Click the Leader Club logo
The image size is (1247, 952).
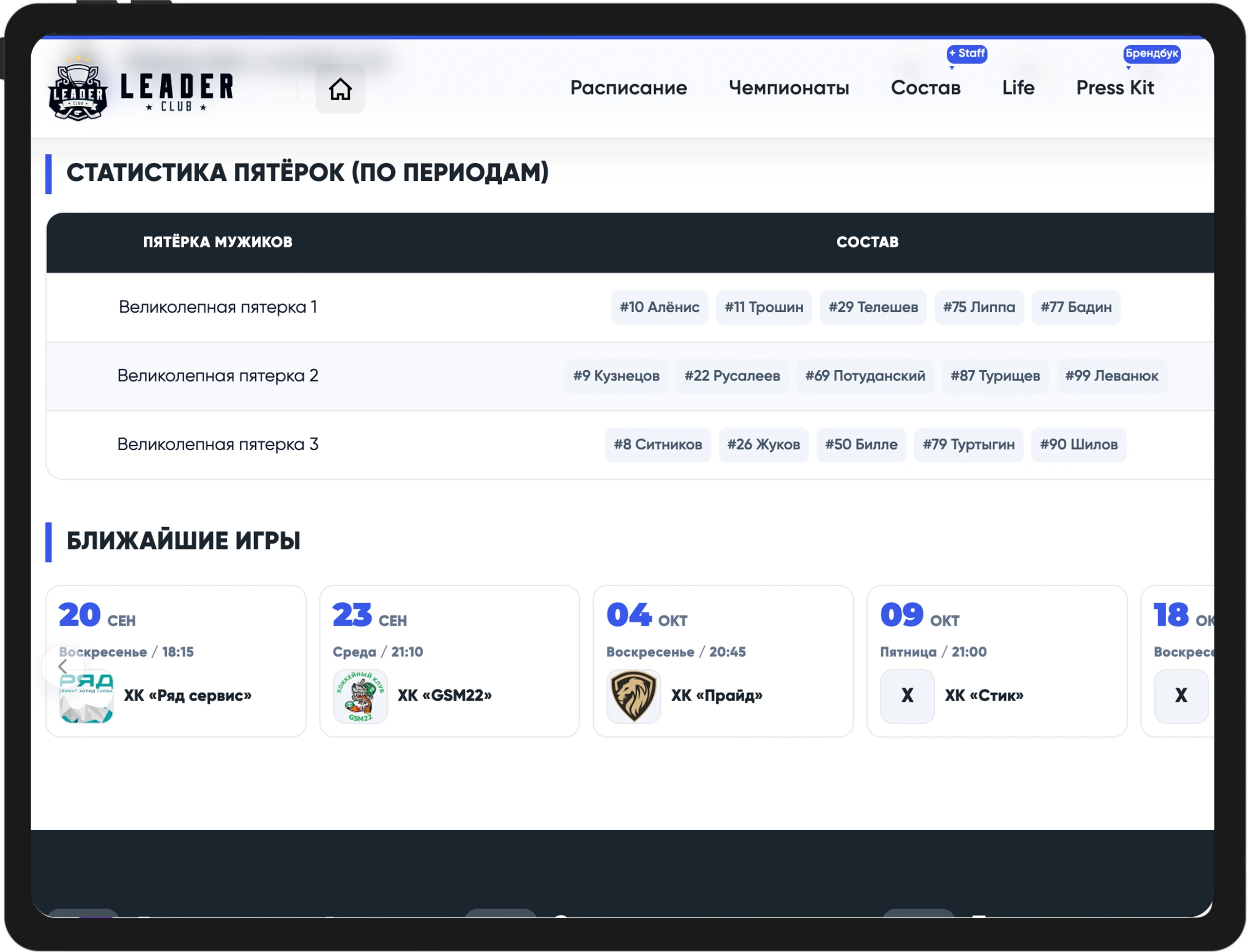pos(141,88)
